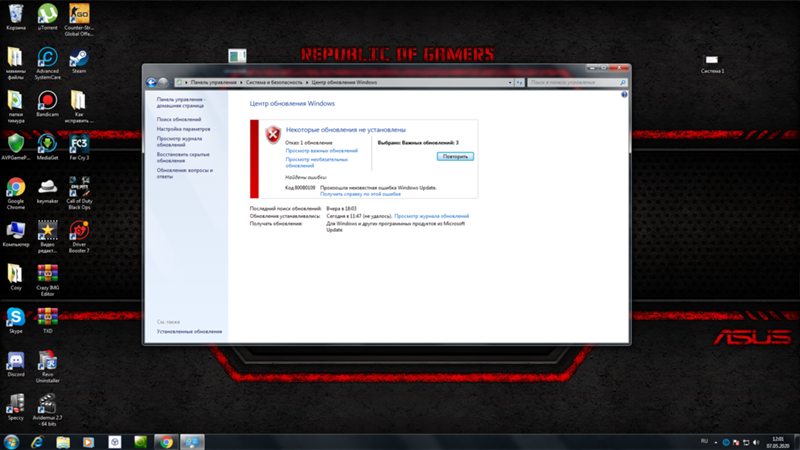Open Установленные обновления link

(189, 332)
